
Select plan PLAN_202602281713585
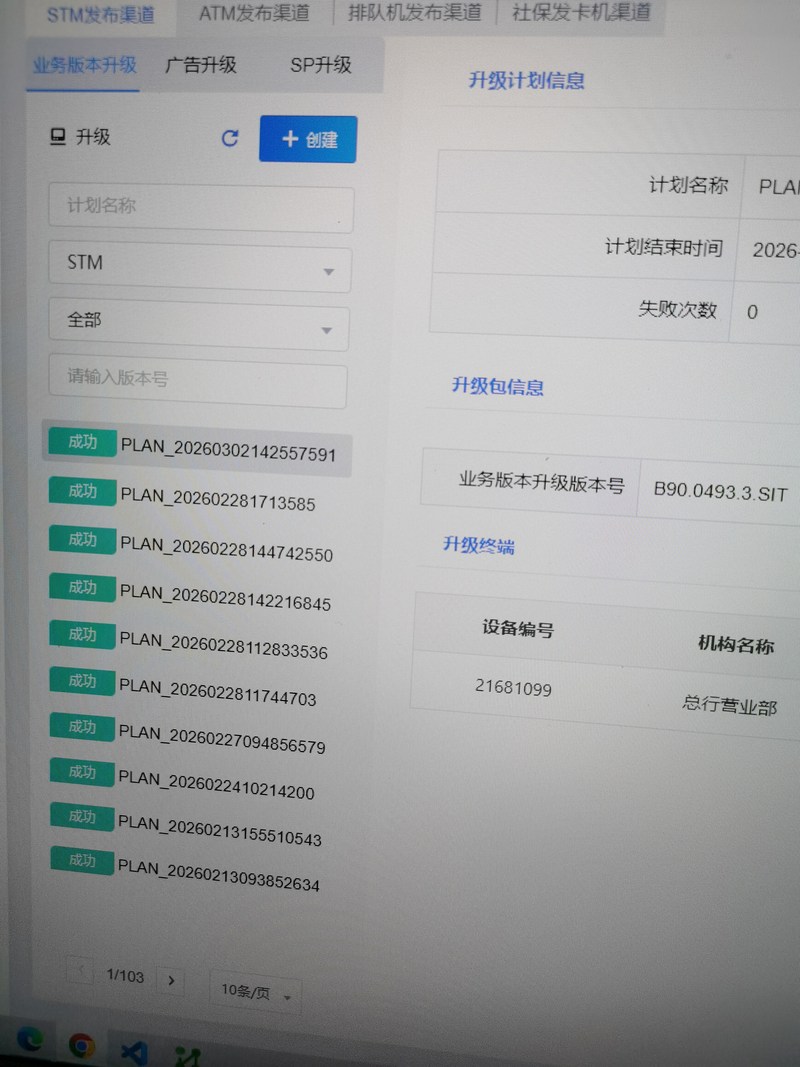(x=217, y=502)
